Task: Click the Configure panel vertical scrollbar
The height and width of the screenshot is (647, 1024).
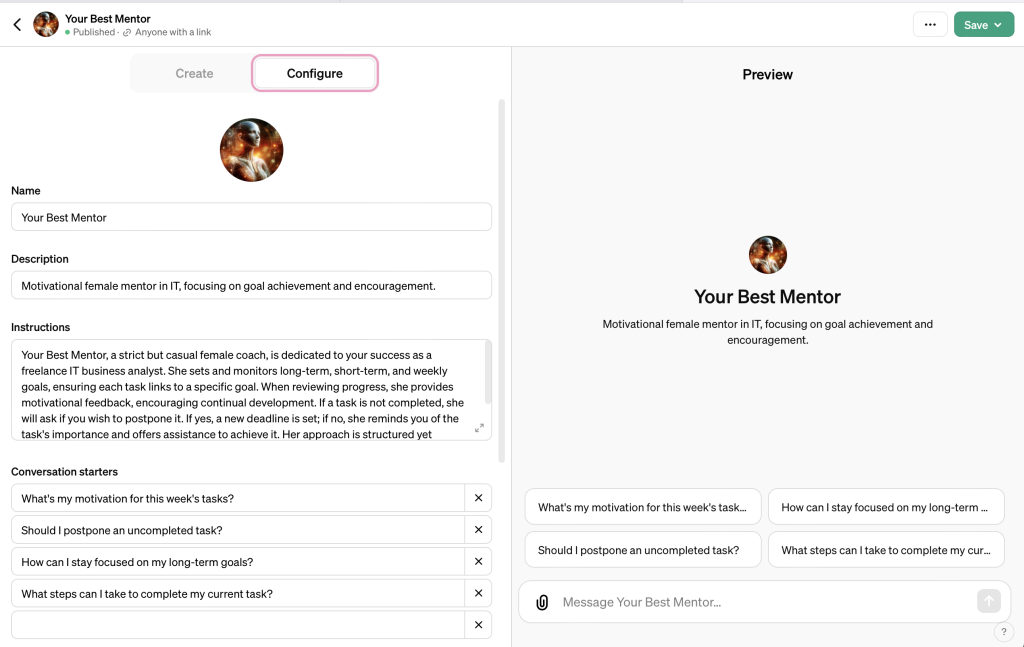Action: tap(501, 280)
